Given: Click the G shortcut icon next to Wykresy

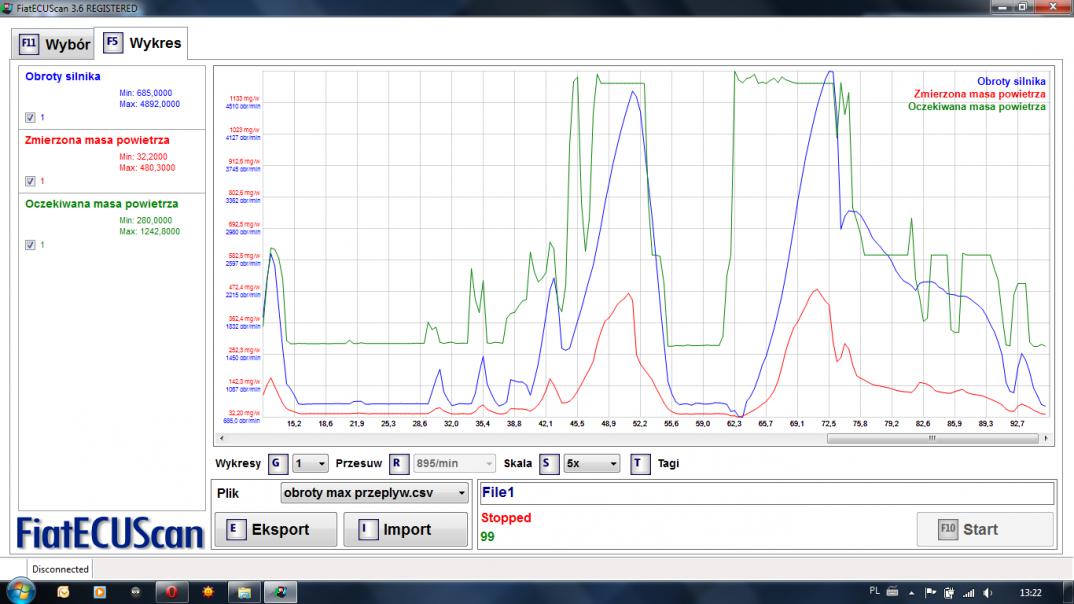Looking at the screenshot, I should click(x=277, y=464).
